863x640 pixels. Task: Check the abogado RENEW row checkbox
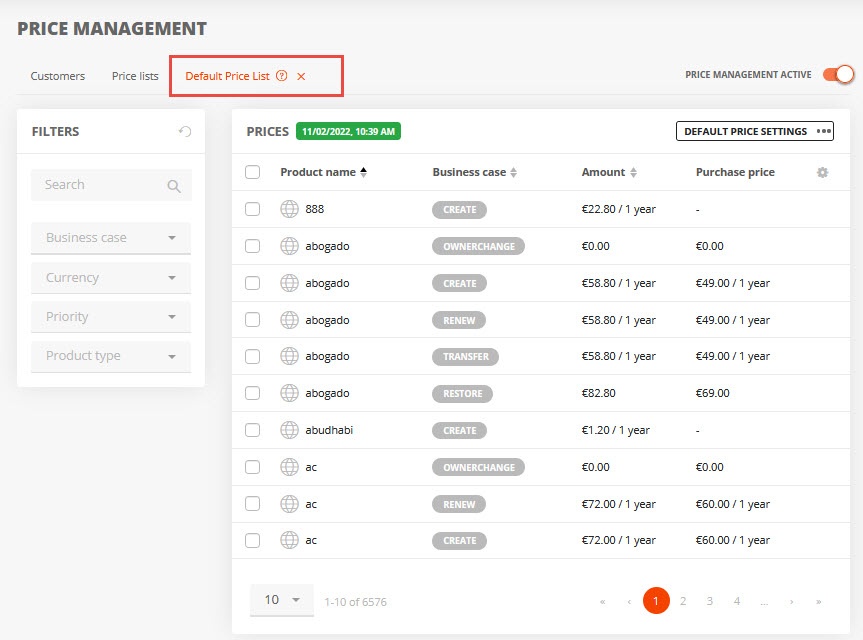pos(253,320)
